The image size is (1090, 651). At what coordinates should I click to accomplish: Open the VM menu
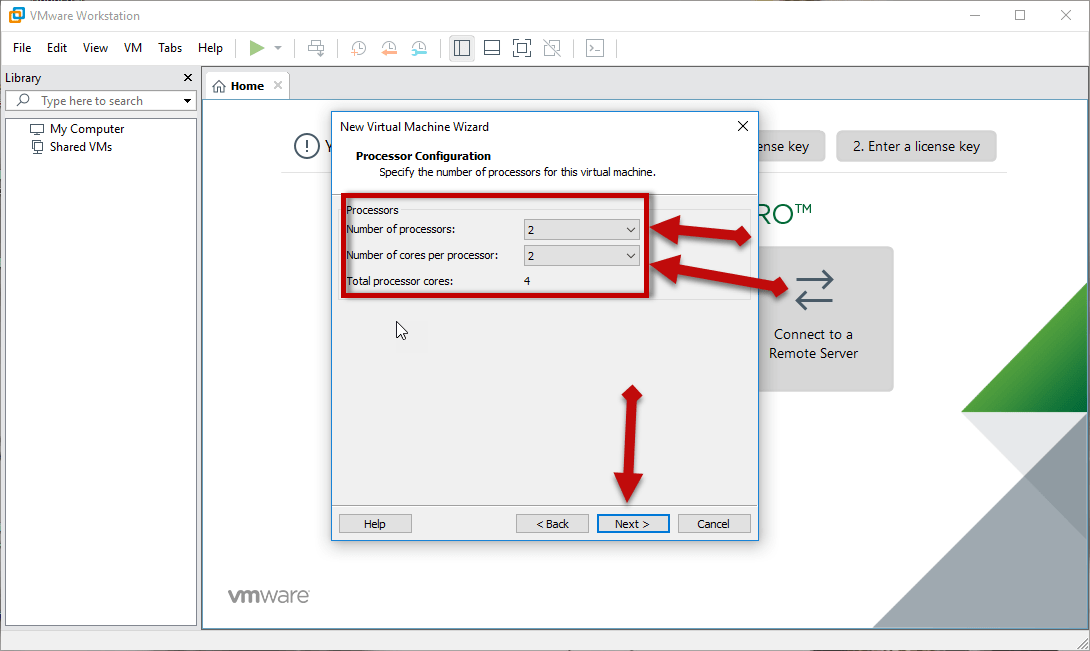pyautogui.click(x=133, y=48)
